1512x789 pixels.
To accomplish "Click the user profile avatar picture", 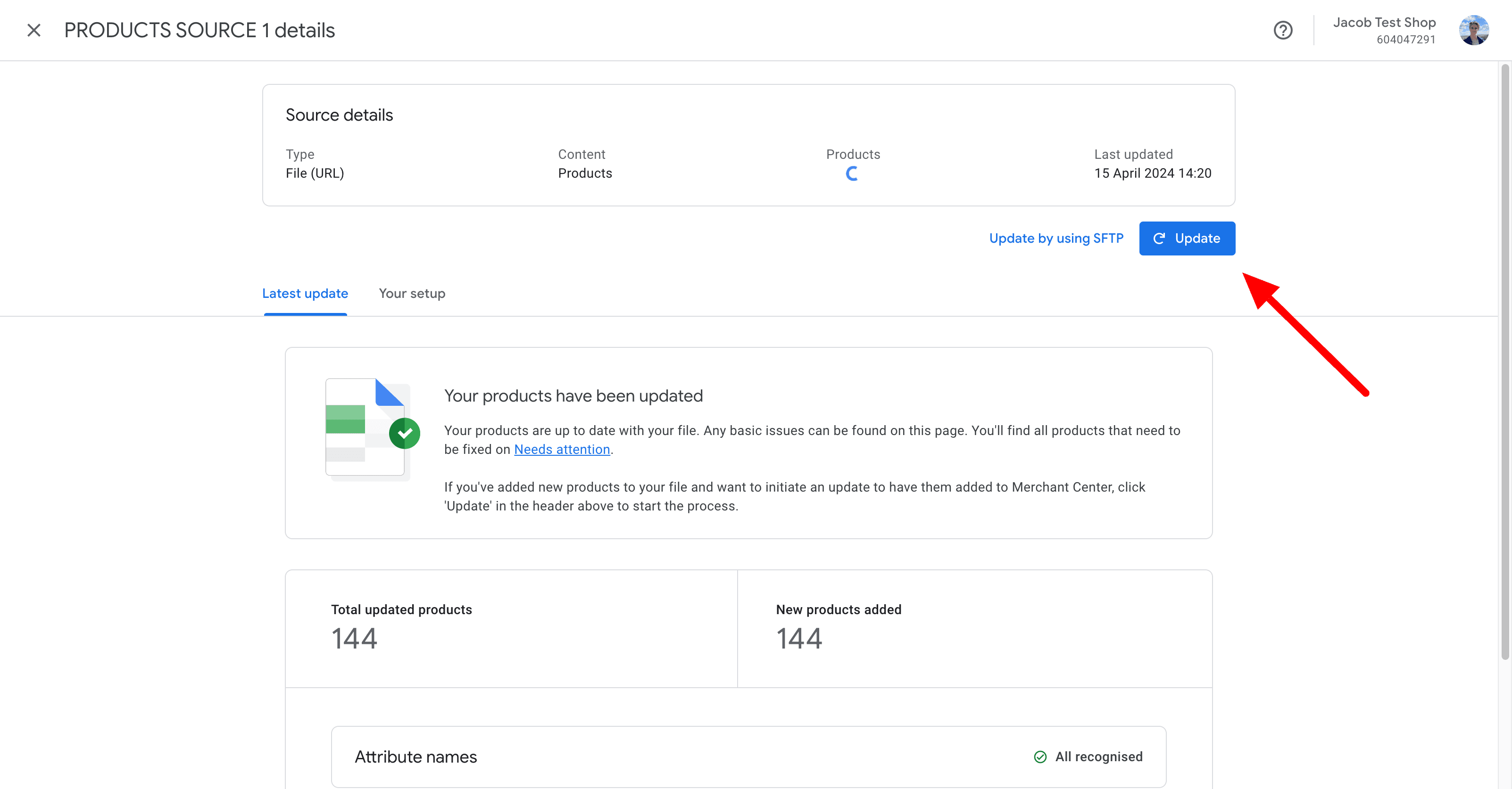I will [1473, 30].
